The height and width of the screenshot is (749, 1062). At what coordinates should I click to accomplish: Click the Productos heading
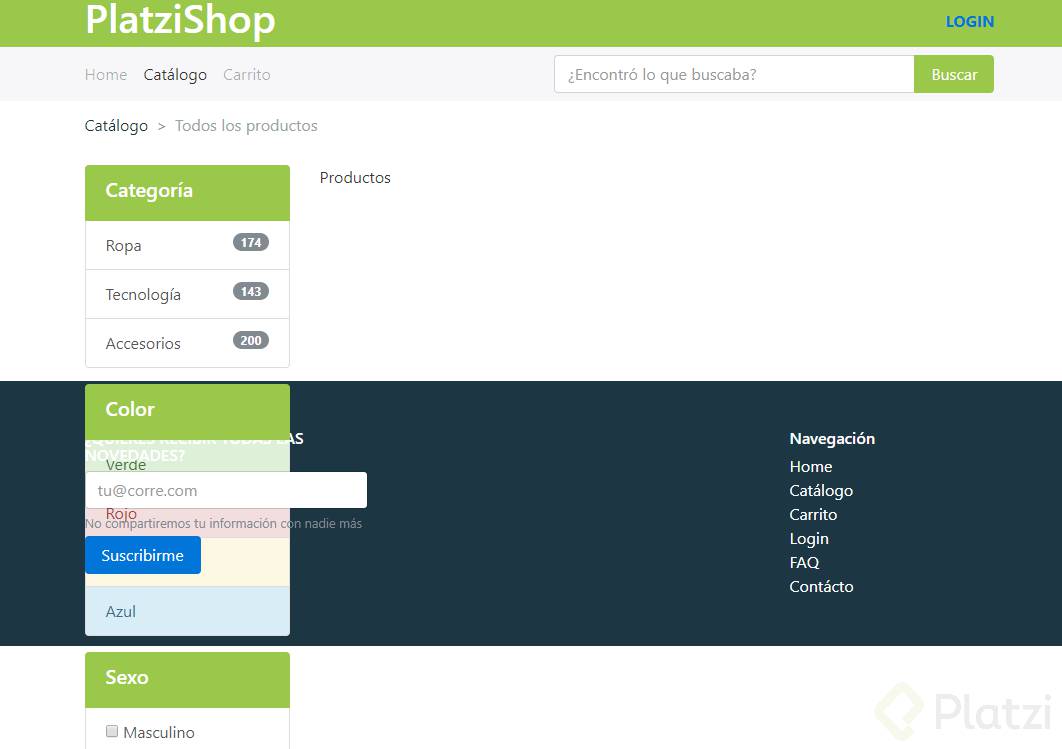(x=355, y=177)
